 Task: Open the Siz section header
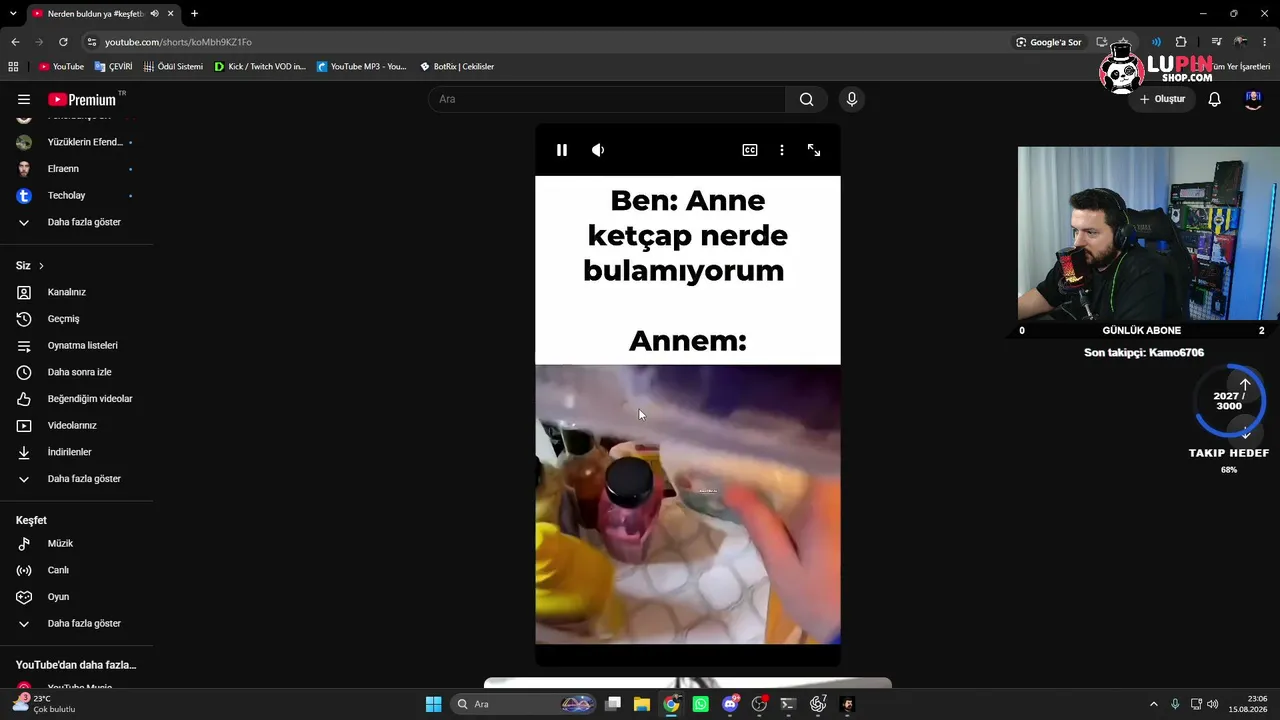(x=30, y=265)
